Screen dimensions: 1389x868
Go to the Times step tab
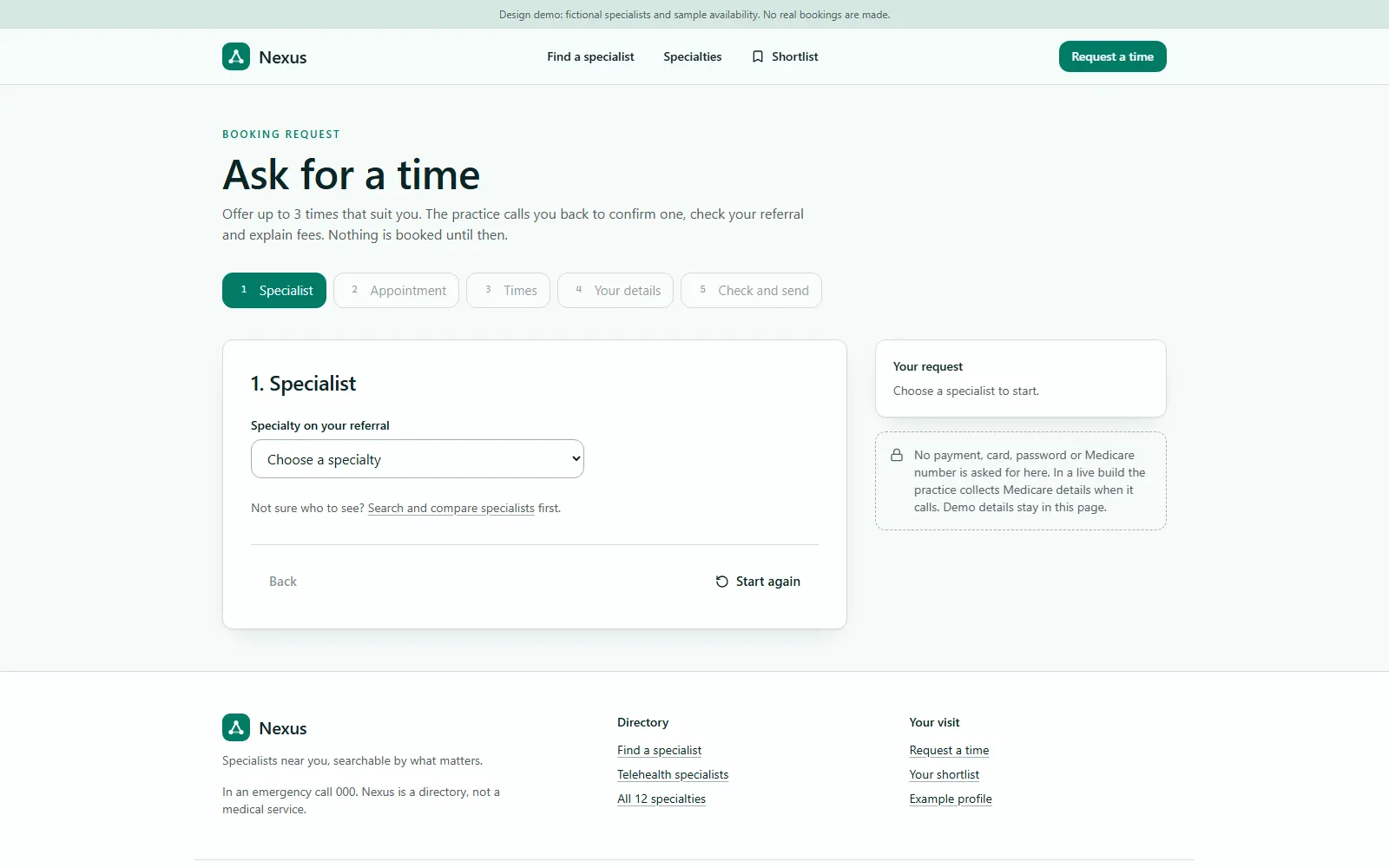coord(509,291)
